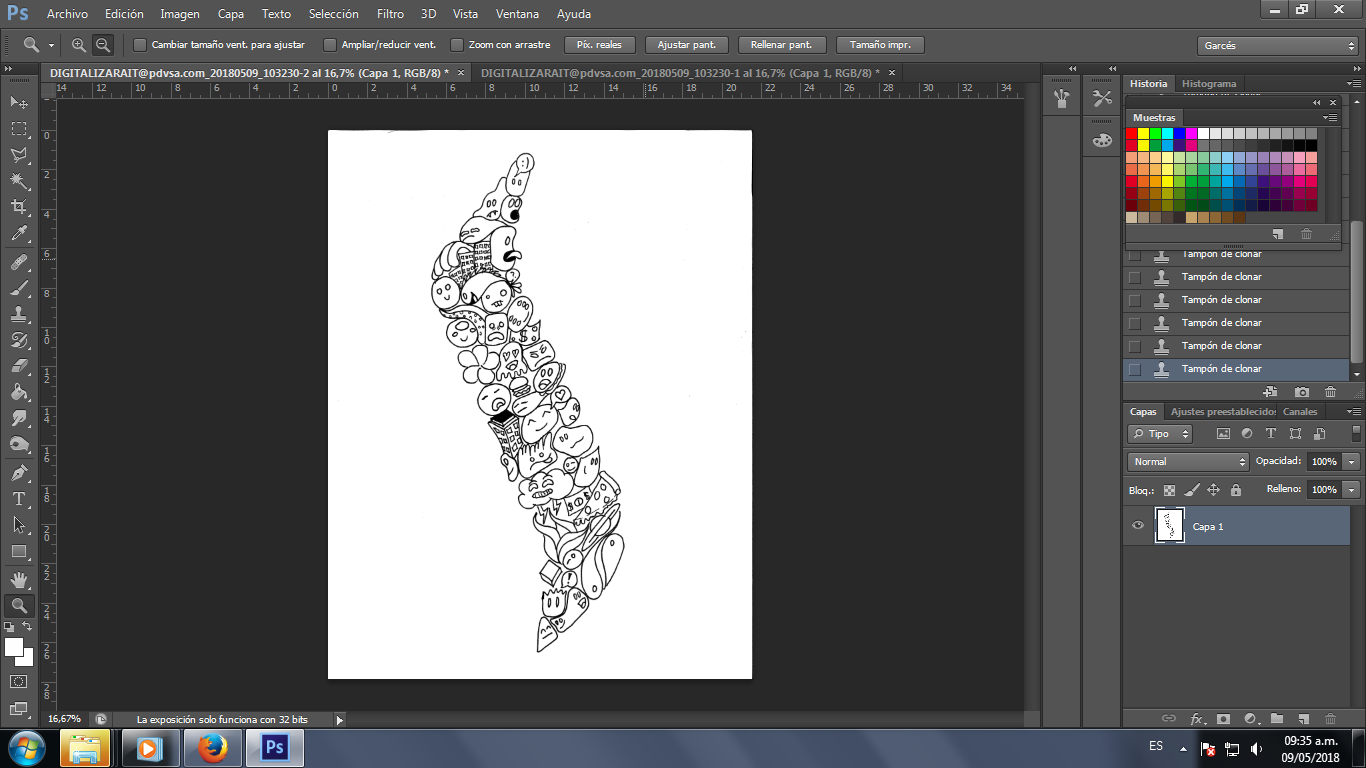Select the History Brush tool
This screenshot has height=768, width=1366.
(19, 340)
